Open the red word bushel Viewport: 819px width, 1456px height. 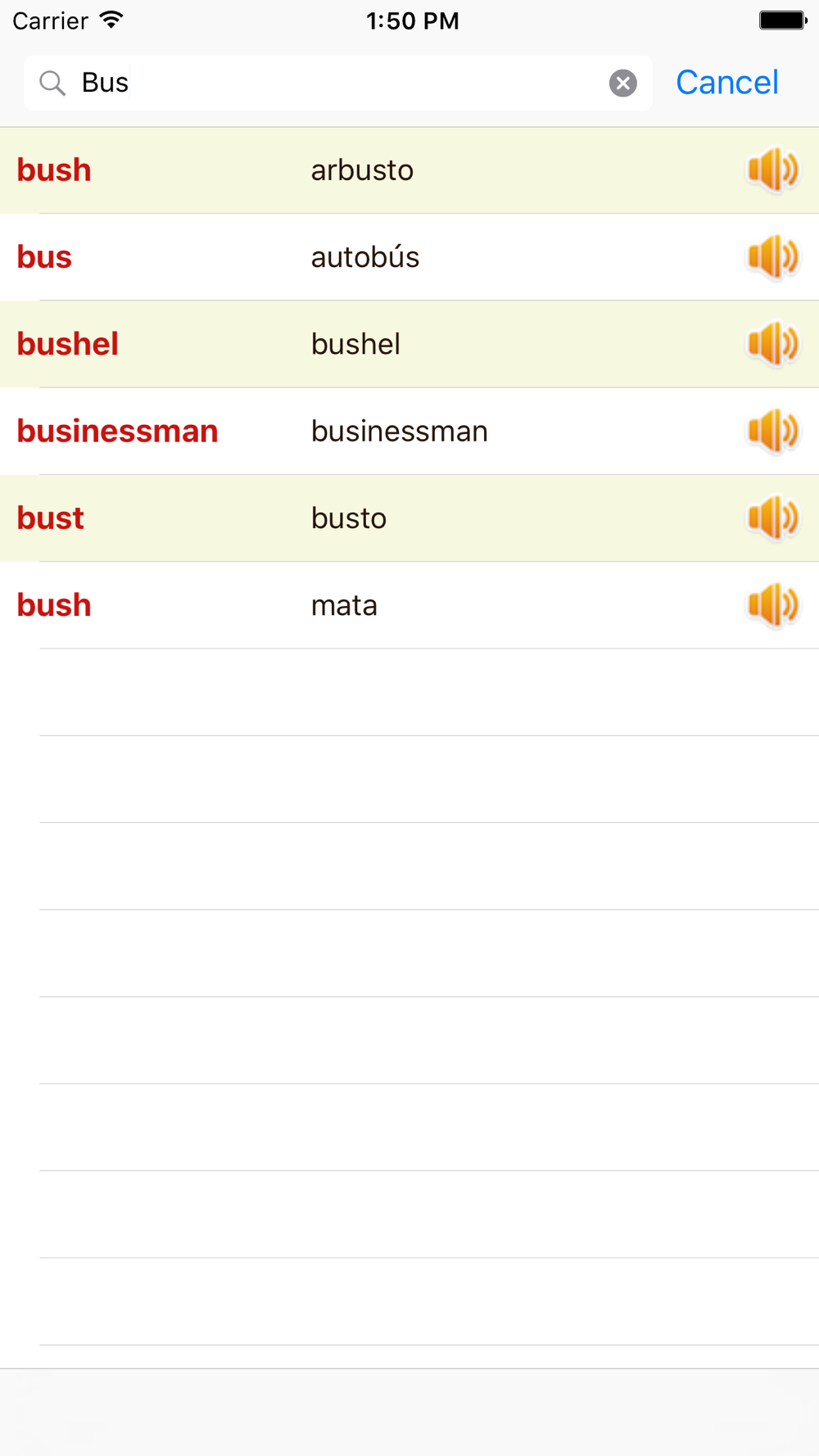68,344
